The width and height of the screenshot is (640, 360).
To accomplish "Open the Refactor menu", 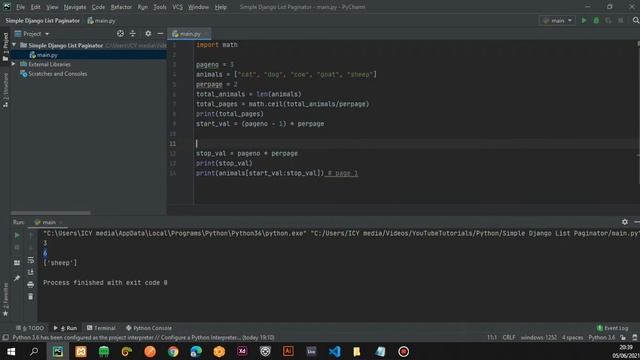I will click(x=121, y=7).
